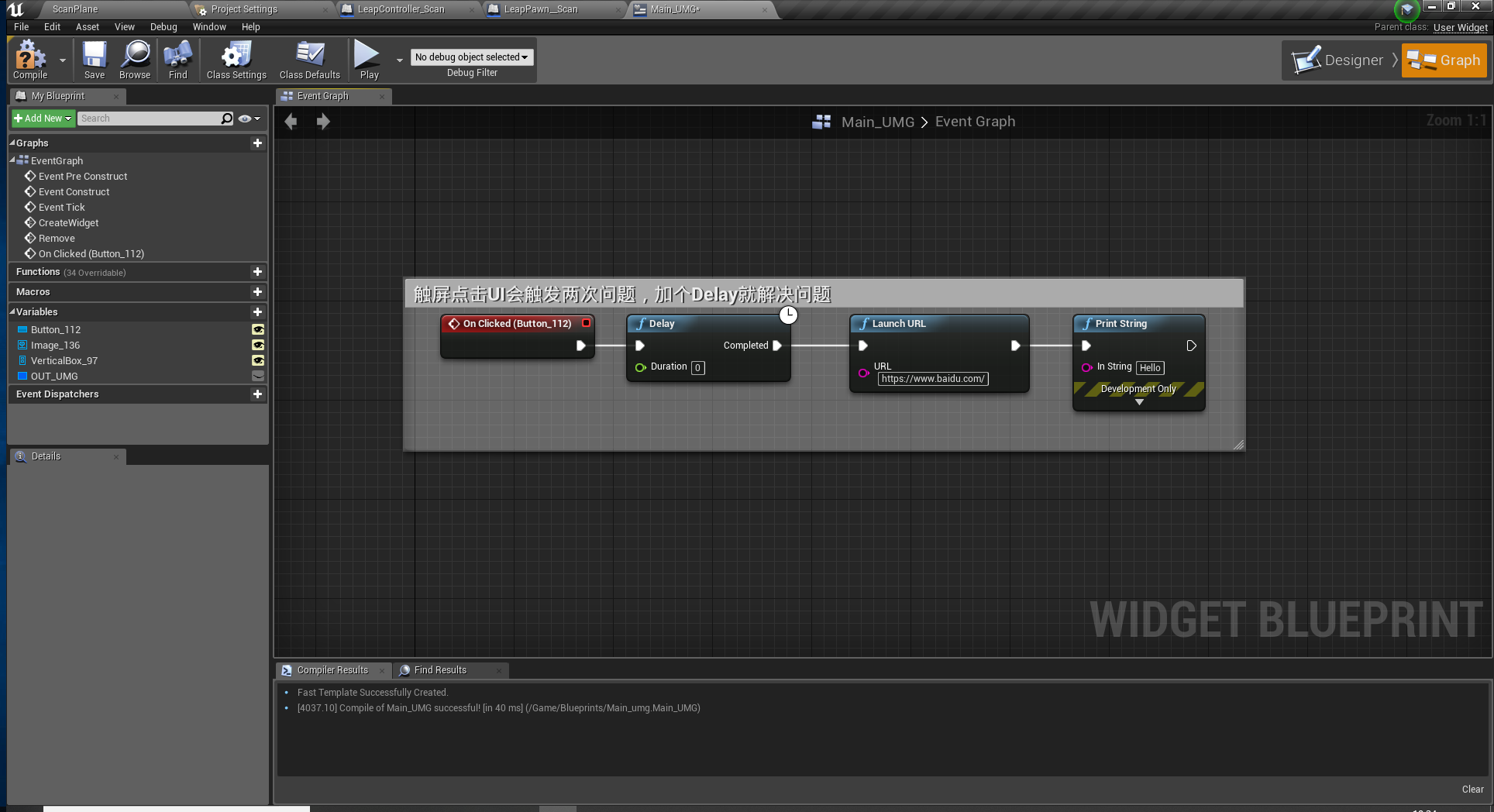Open Class Settings

pyautogui.click(x=235, y=60)
